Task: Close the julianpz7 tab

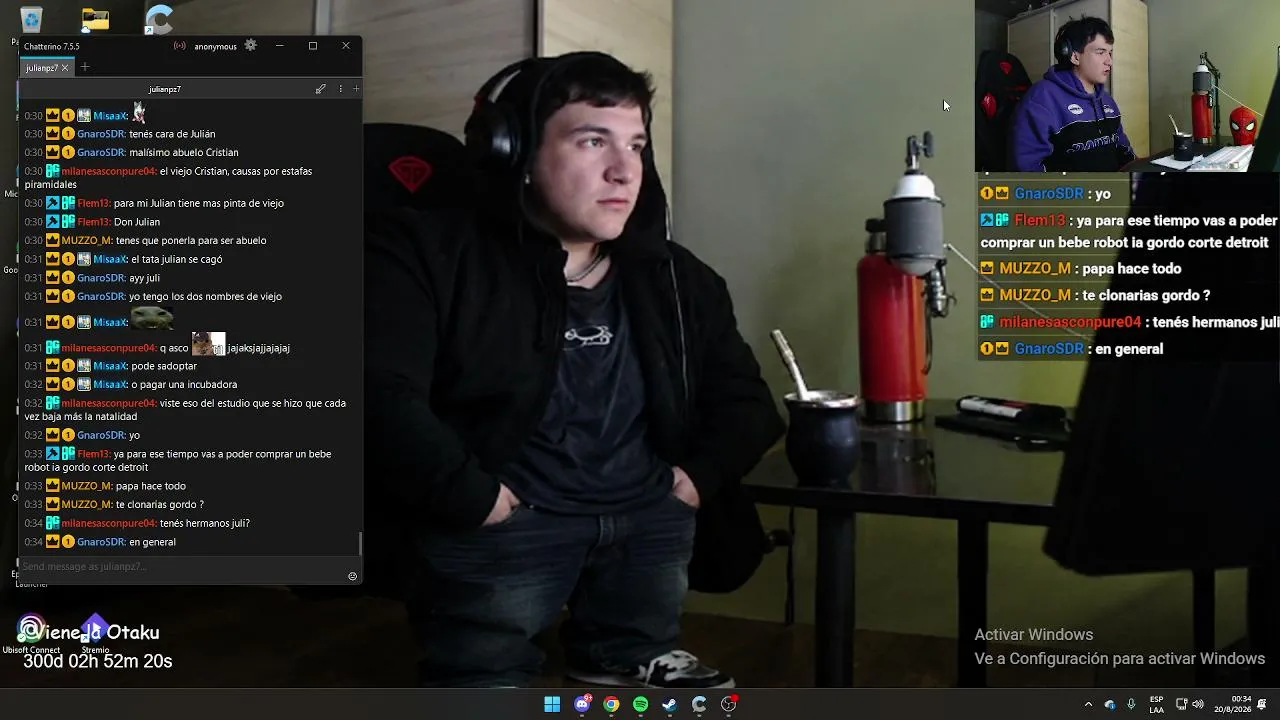Action: (x=65, y=68)
